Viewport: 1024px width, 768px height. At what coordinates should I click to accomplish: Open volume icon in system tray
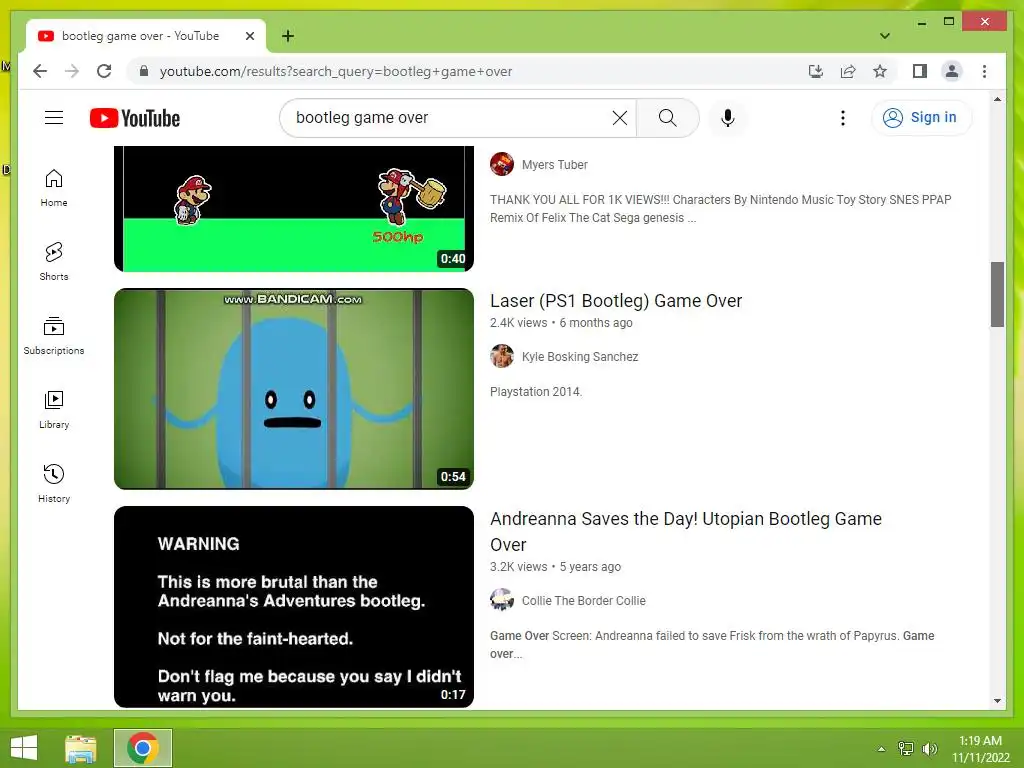929,749
